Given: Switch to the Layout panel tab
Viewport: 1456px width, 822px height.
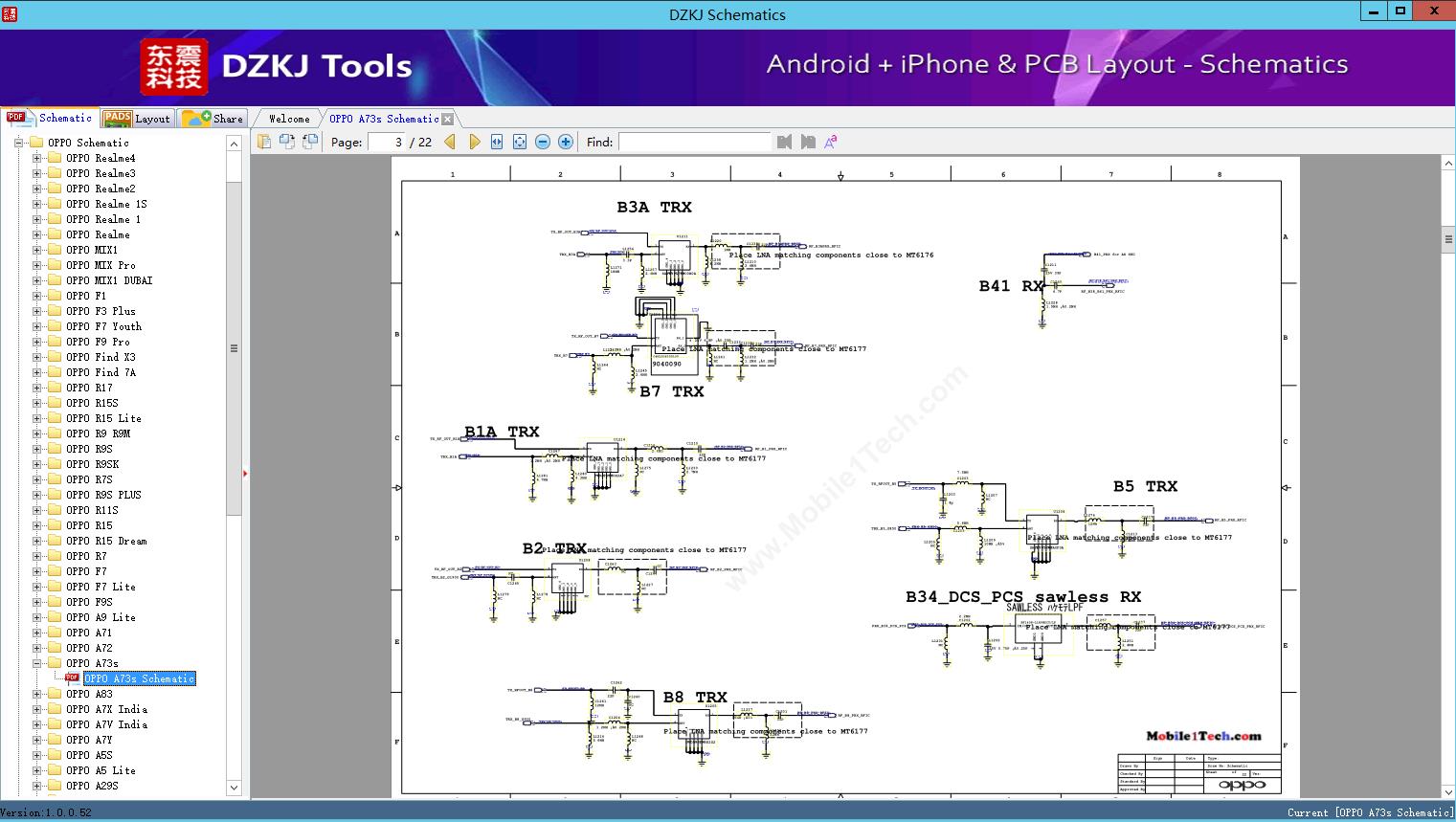Looking at the screenshot, I should 137,118.
